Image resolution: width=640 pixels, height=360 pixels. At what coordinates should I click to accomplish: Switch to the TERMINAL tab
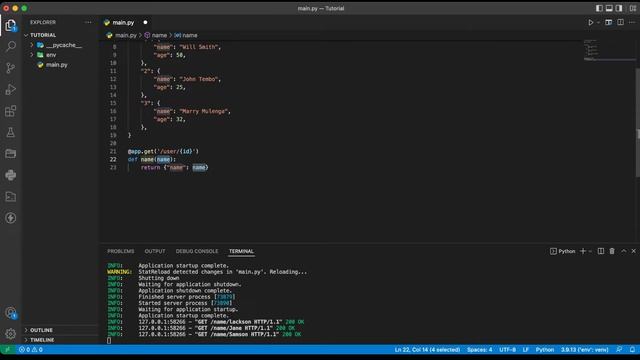[241, 251]
